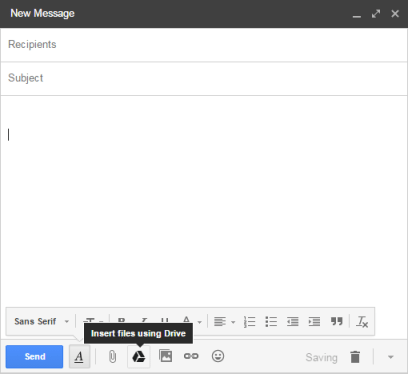Apply quote formatting icon

[x=337, y=321]
